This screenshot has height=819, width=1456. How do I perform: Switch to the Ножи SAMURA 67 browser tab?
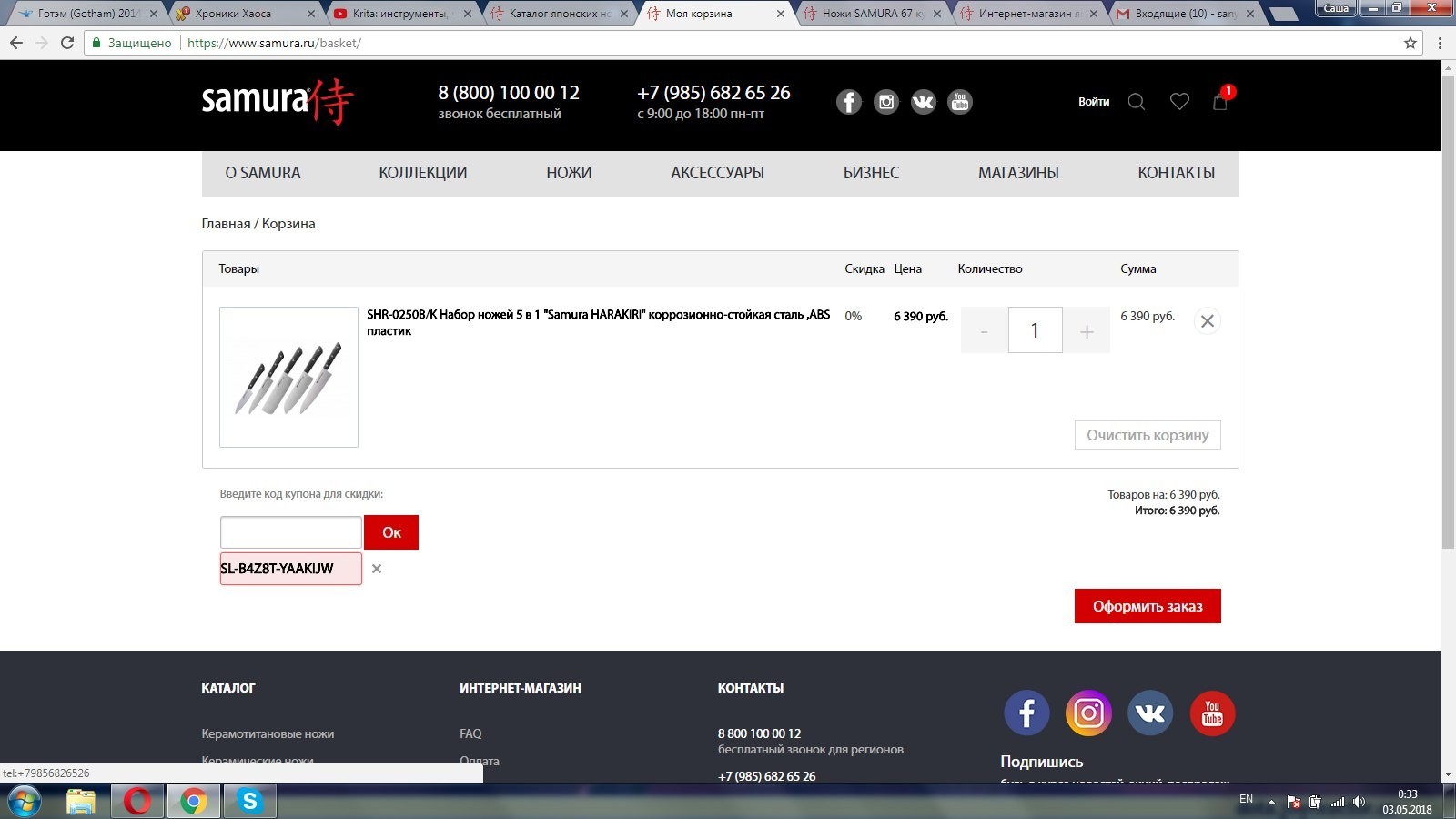point(870,14)
